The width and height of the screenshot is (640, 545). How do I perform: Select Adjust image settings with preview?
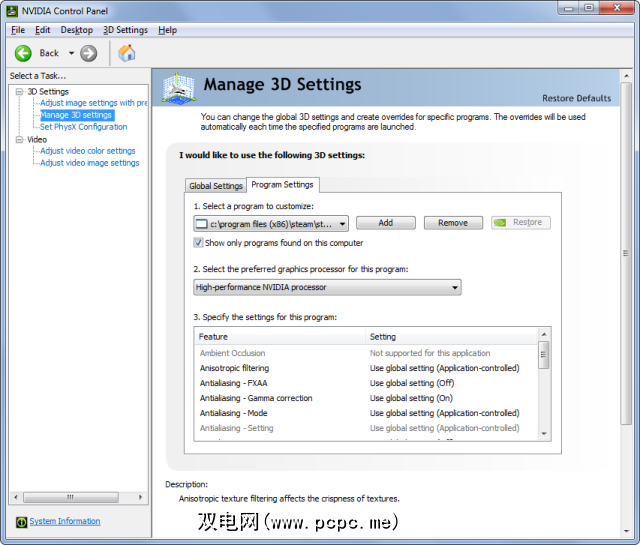pos(93,103)
